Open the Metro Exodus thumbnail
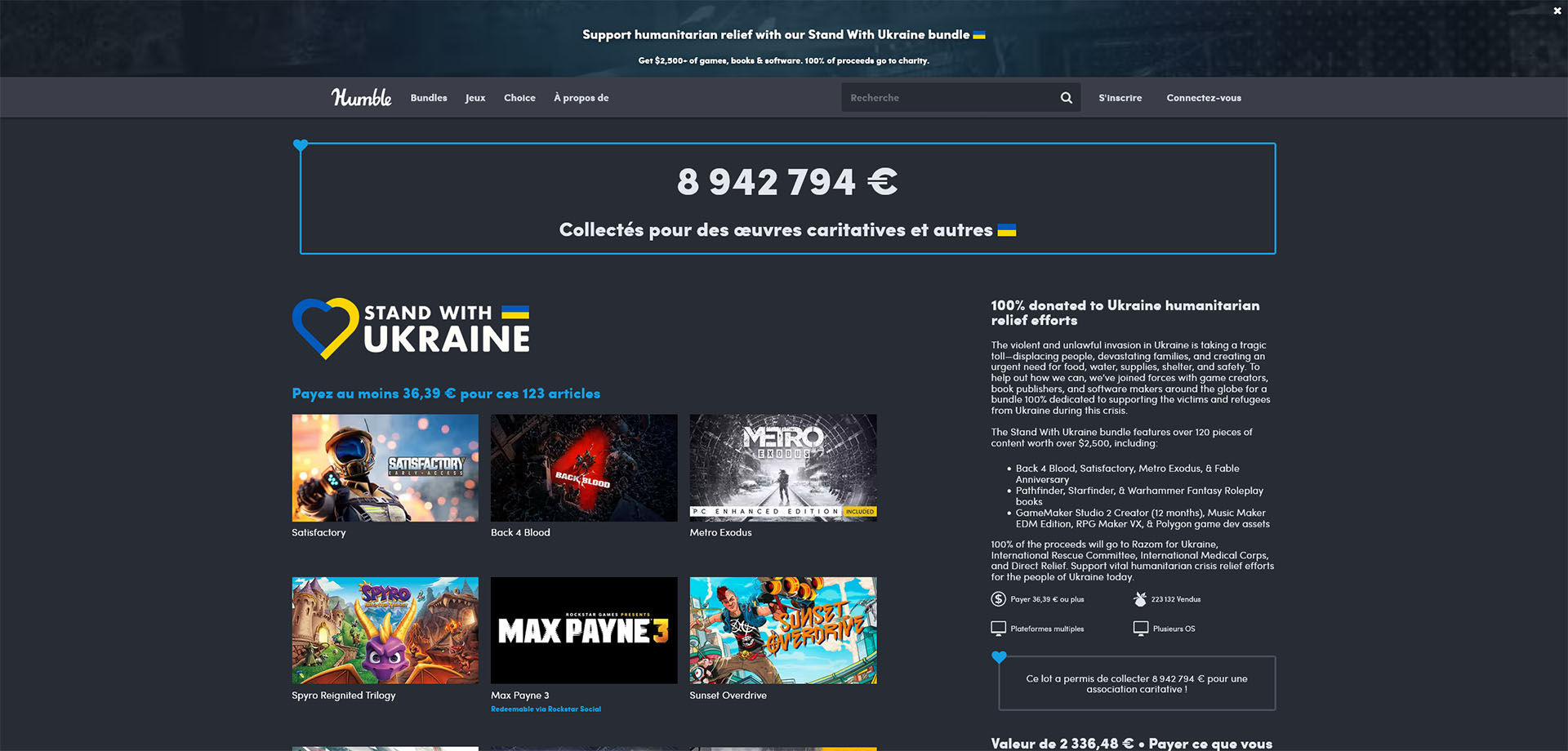 coord(783,468)
